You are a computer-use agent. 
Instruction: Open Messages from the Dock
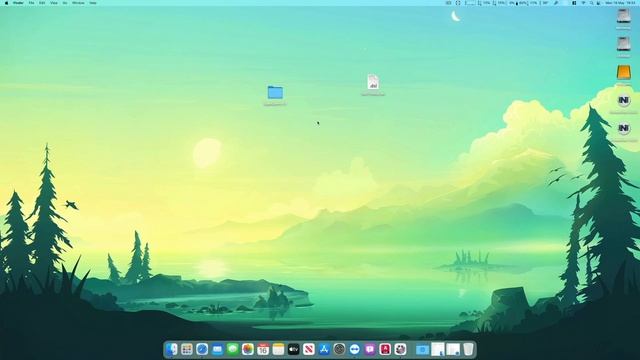click(233, 349)
